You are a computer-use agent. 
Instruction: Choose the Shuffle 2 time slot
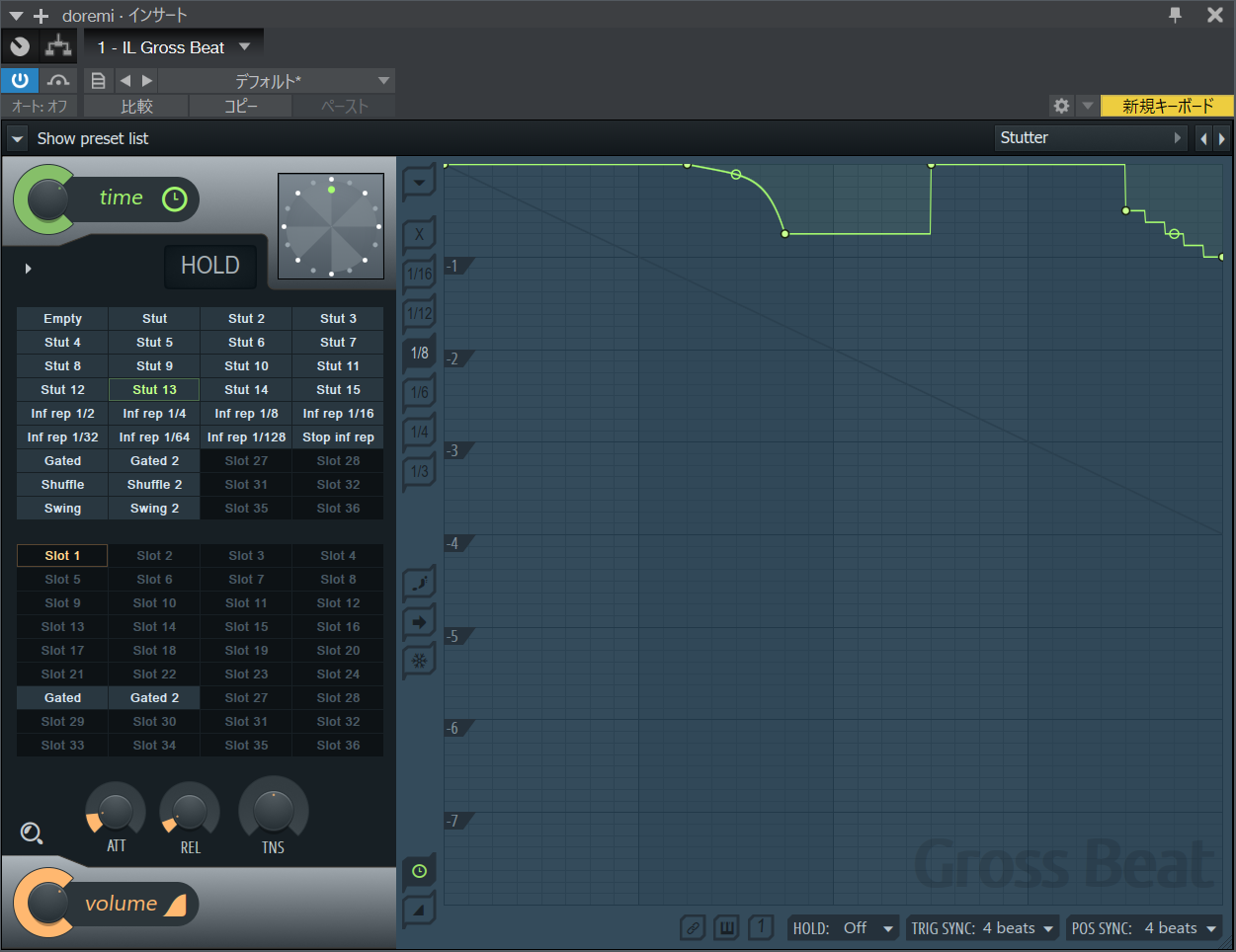point(154,485)
